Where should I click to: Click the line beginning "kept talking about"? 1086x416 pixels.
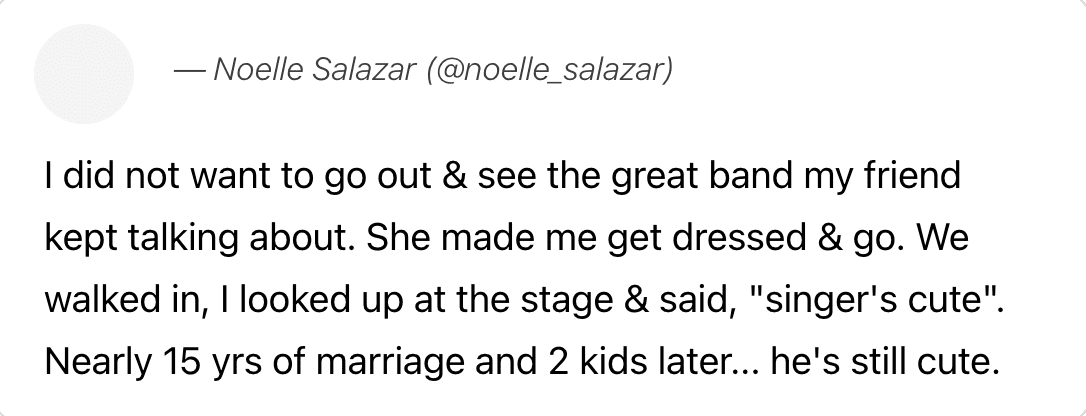[506, 239]
